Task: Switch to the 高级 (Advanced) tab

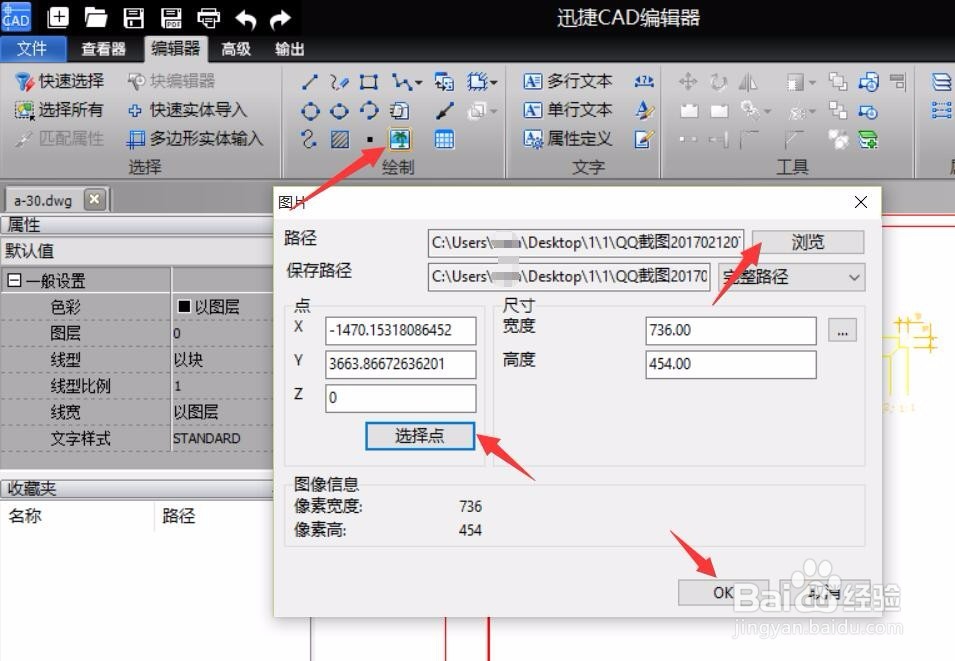Action: point(236,49)
